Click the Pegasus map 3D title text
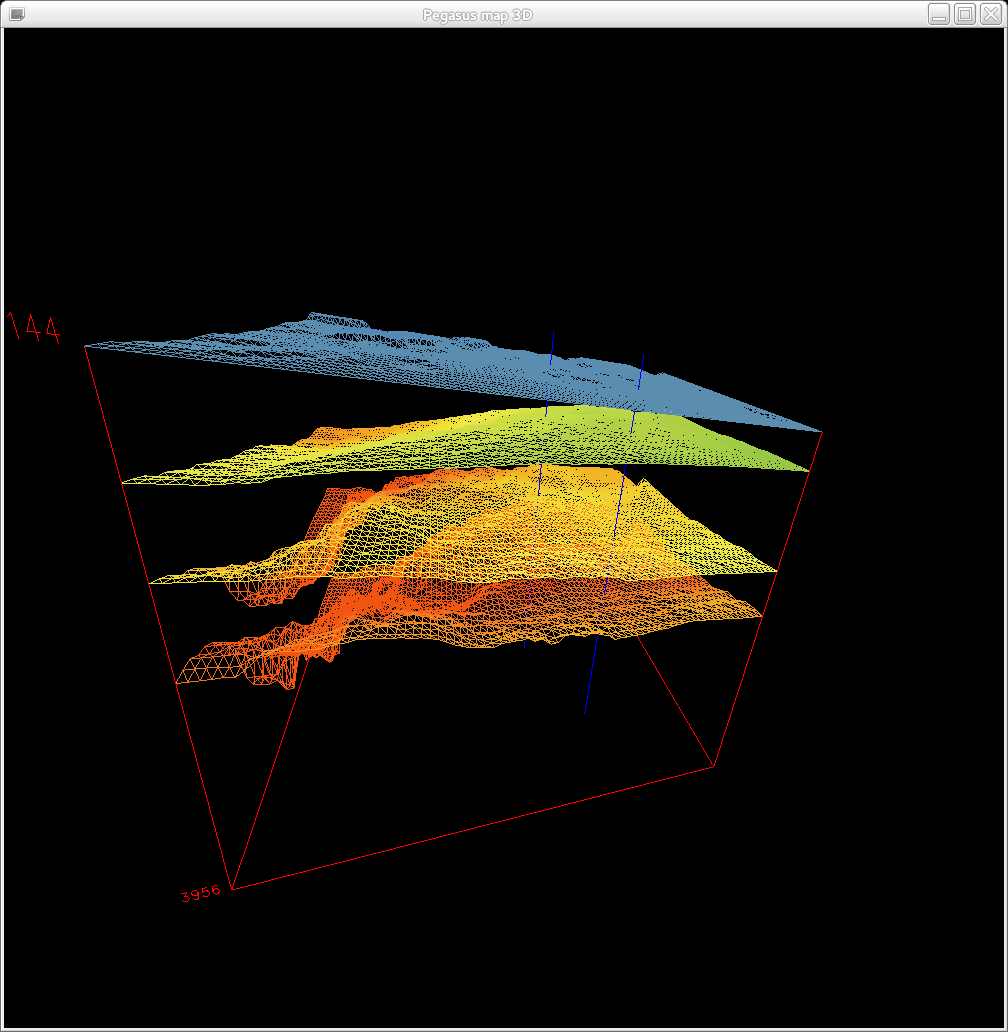This screenshot has width=1008, height=1032. [x=477, y=14]
